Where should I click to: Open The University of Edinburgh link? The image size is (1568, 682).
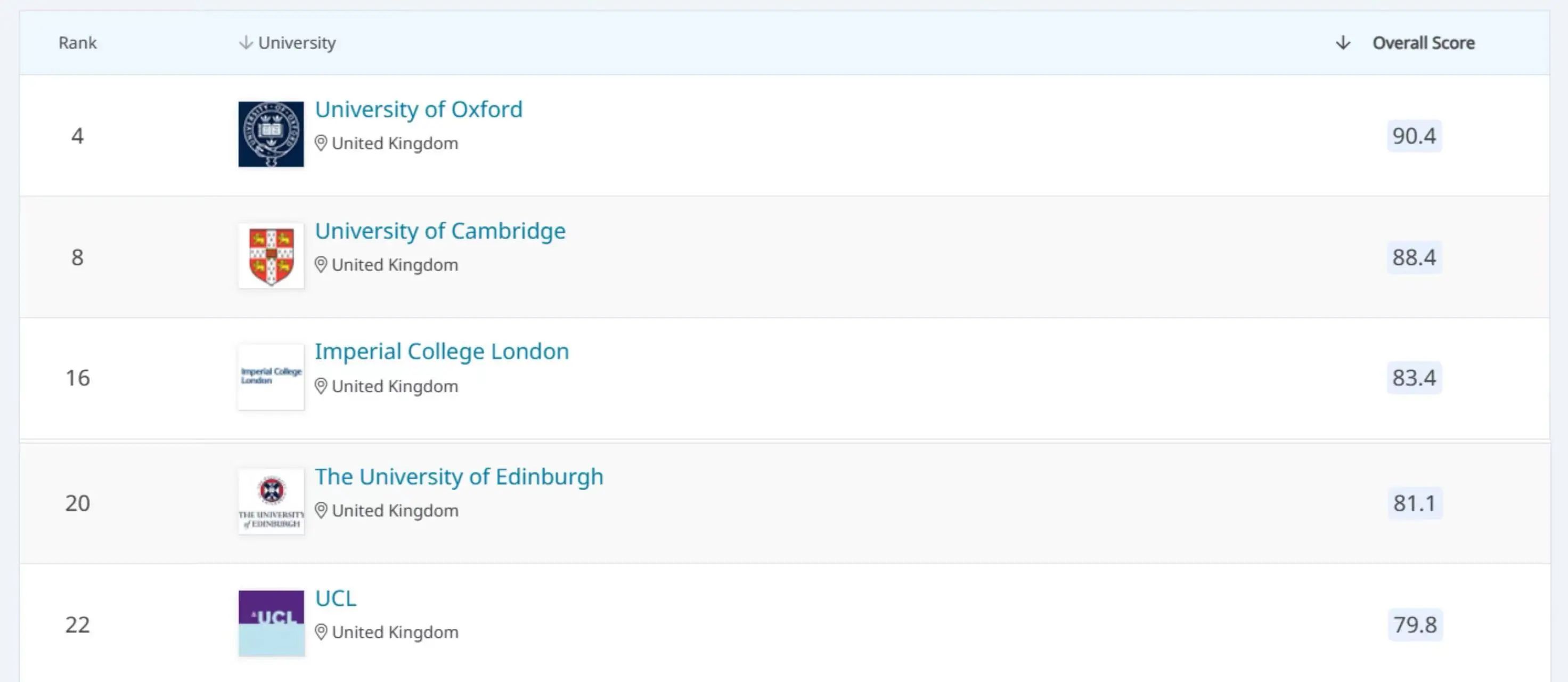click(459, 477)
